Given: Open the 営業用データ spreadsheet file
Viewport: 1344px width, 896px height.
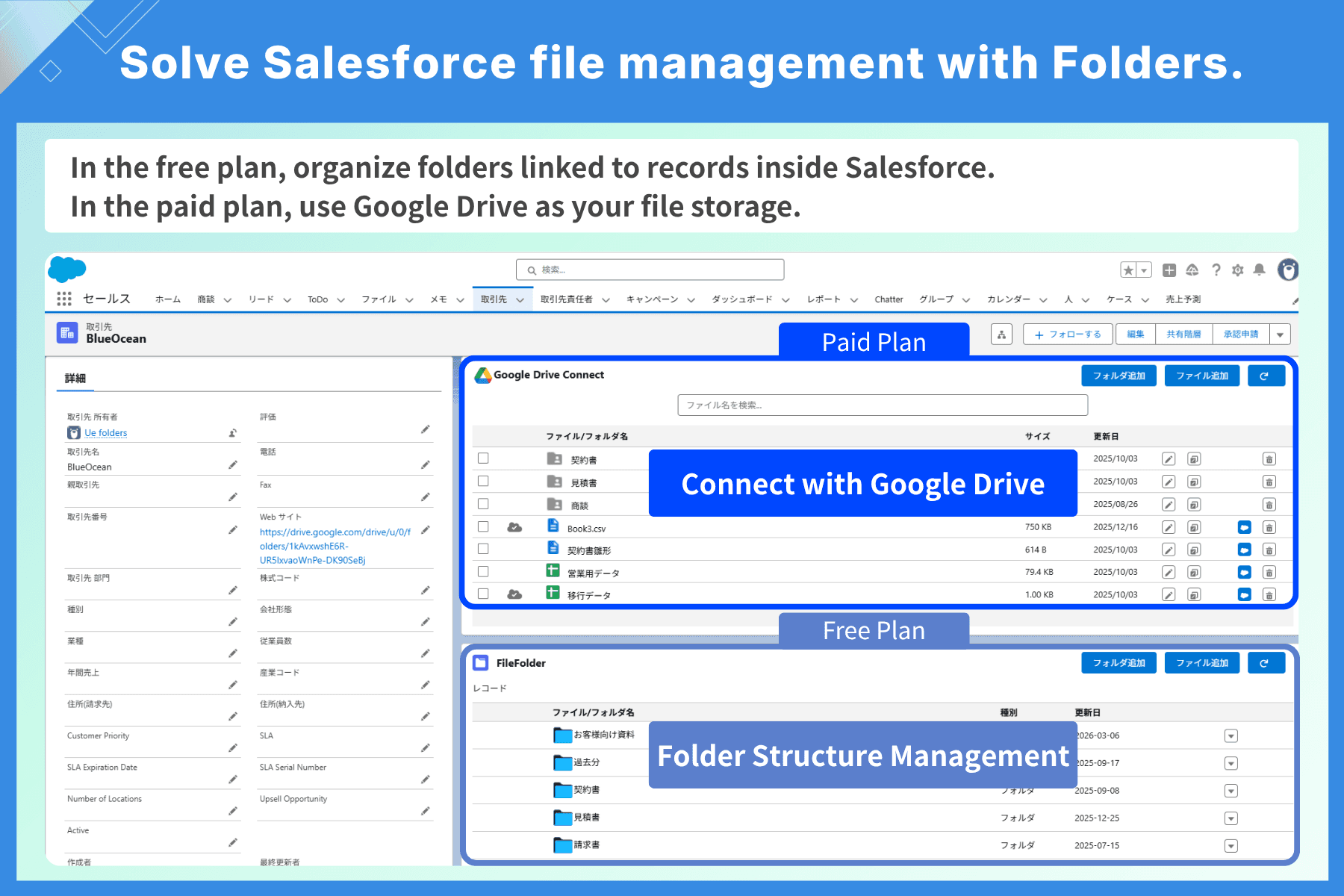Looking at the screenshot, I should [x=593, y=573].
